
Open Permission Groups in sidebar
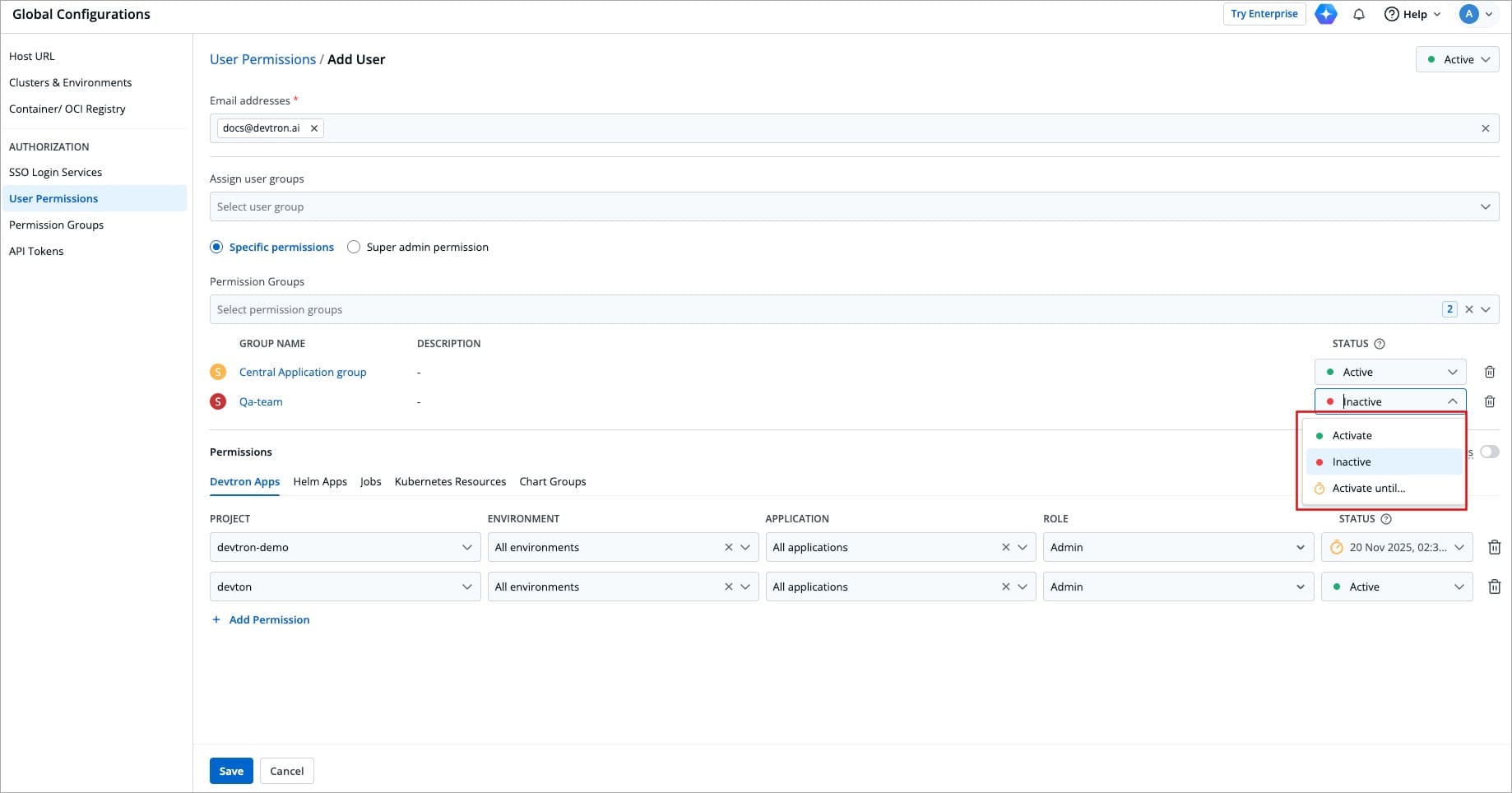tap(56, 225)
